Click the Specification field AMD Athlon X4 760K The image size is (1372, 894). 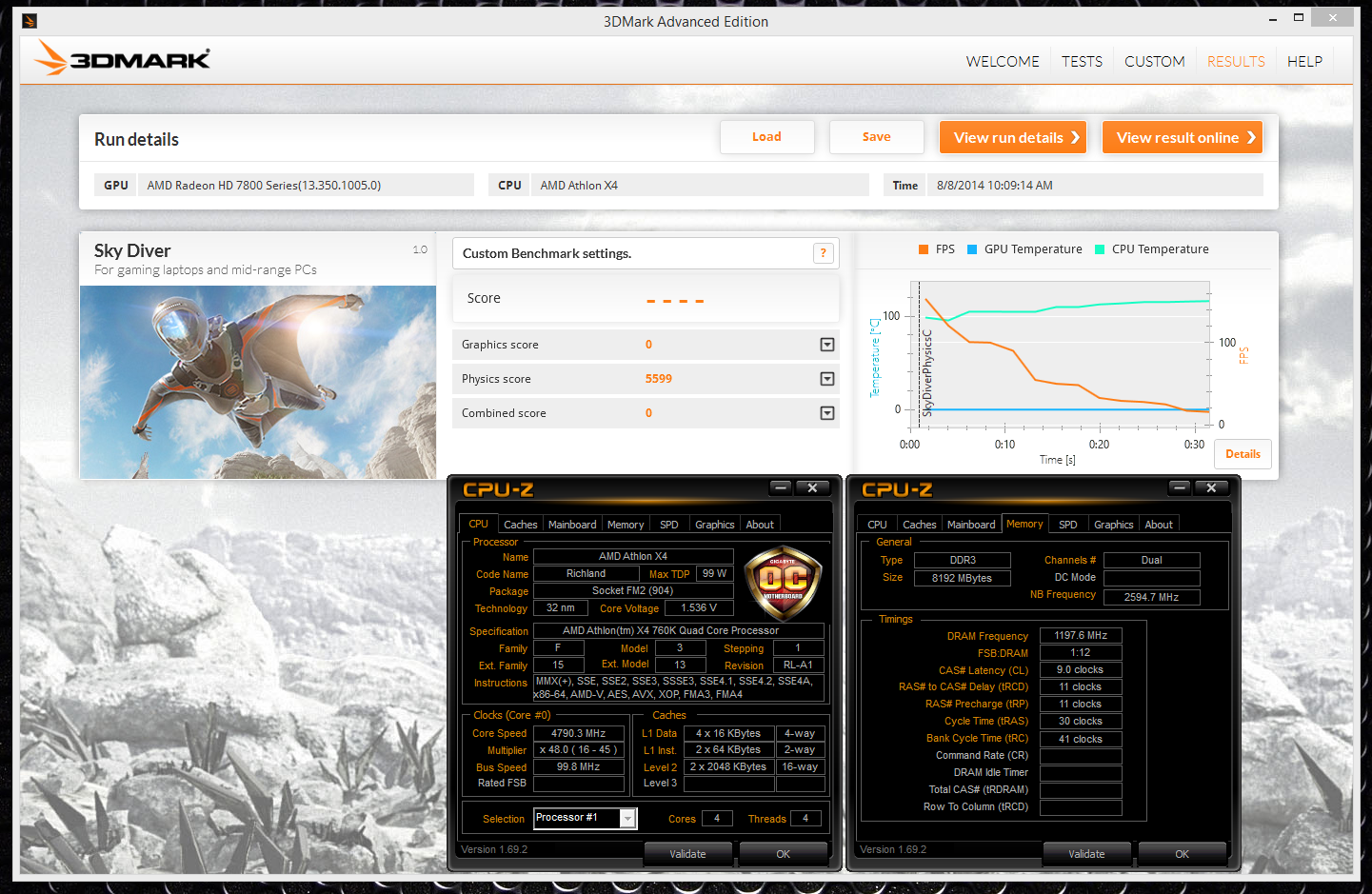coord(679,630)
